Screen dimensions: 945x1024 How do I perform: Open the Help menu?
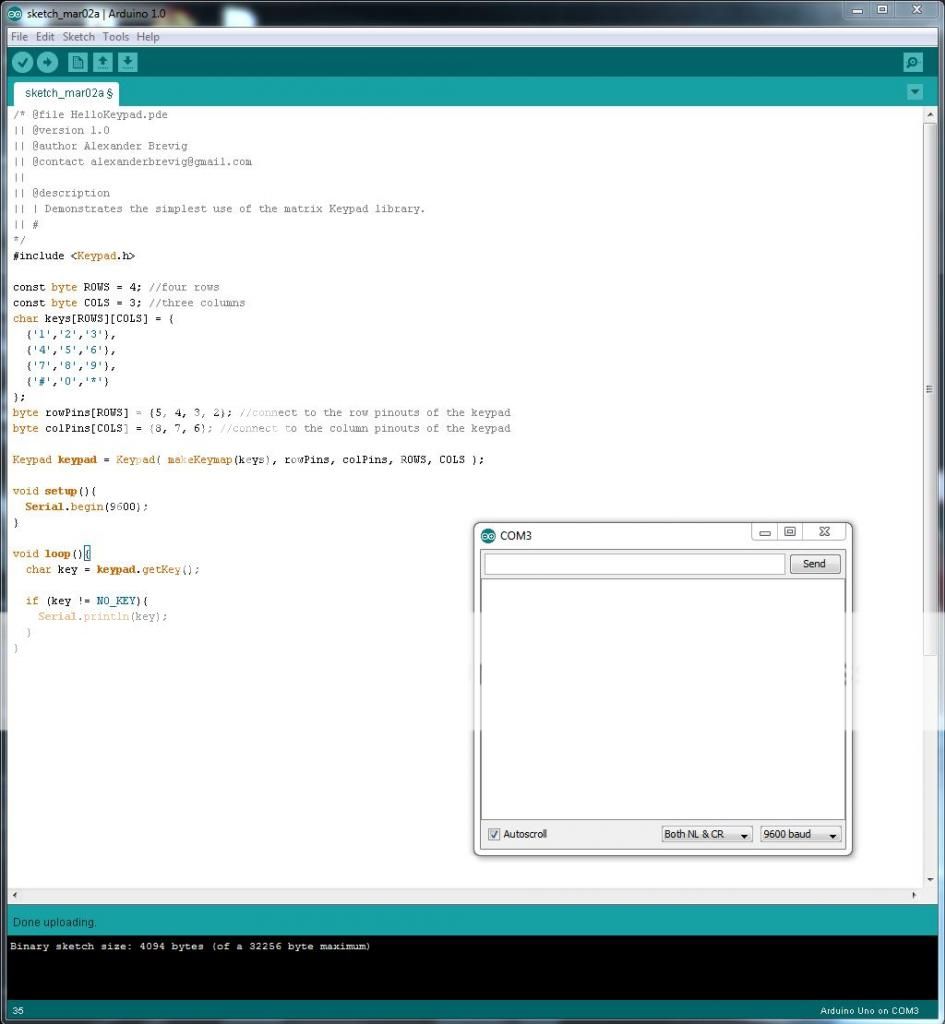(x=148, y=37)
